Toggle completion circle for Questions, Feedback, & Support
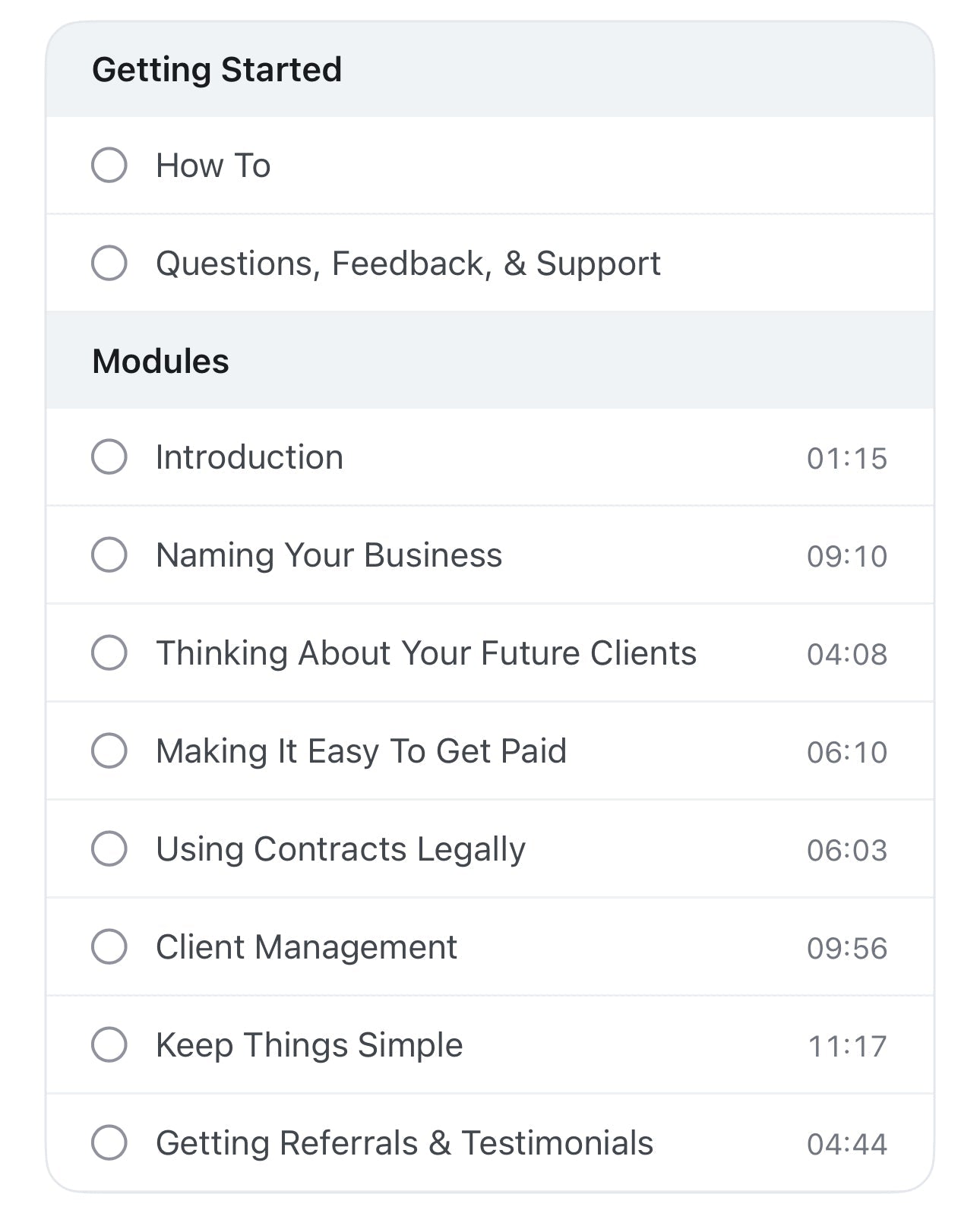 (109, 264)
